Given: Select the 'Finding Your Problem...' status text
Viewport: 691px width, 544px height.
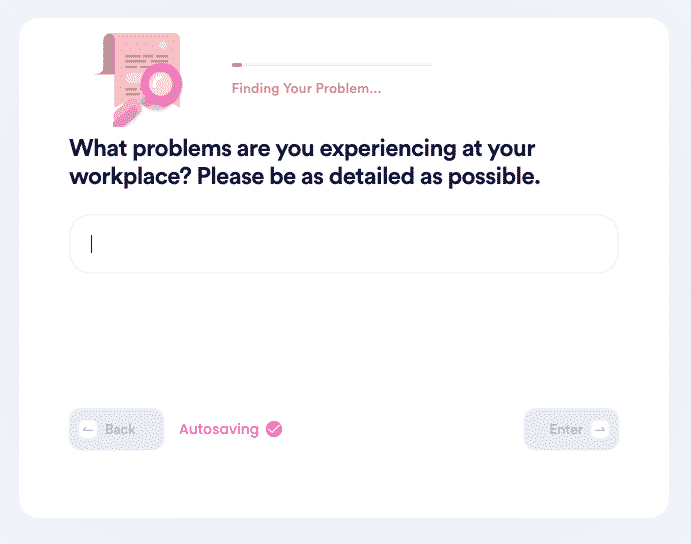Looking at the screenshot, I should (306, 89).
